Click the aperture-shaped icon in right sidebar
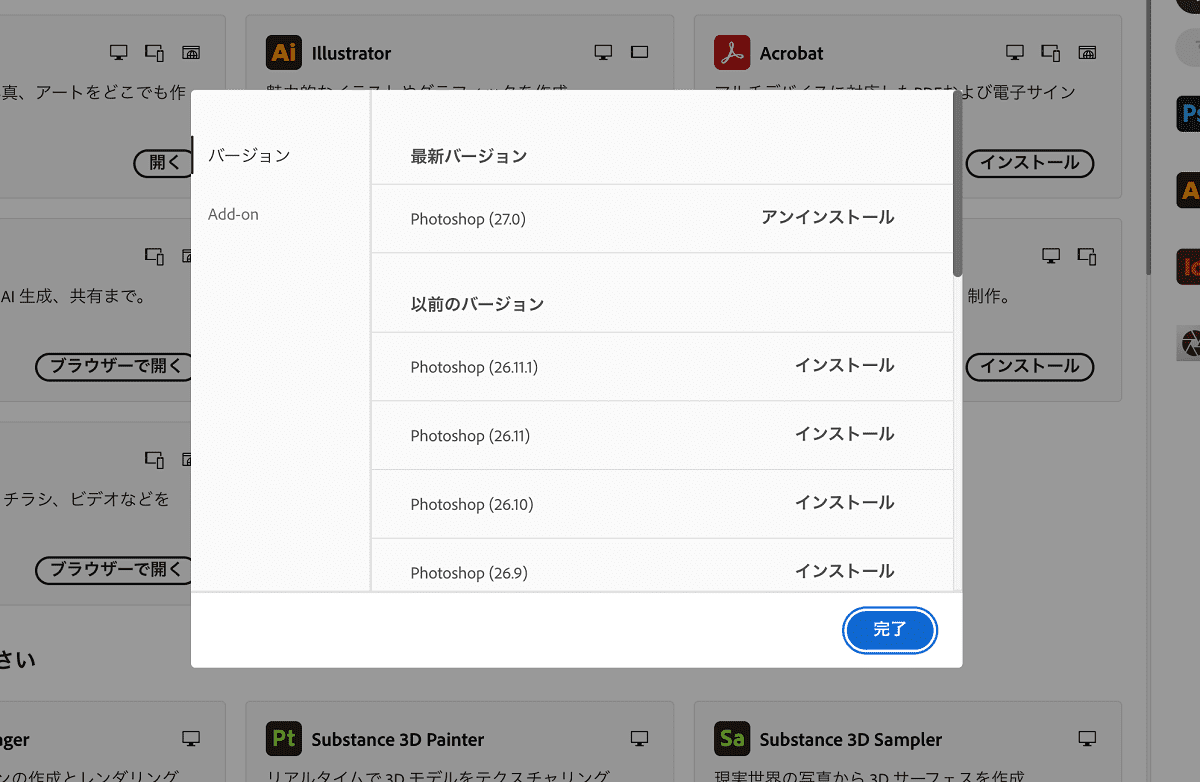 pyautogui.click(x=1189, y=343)
